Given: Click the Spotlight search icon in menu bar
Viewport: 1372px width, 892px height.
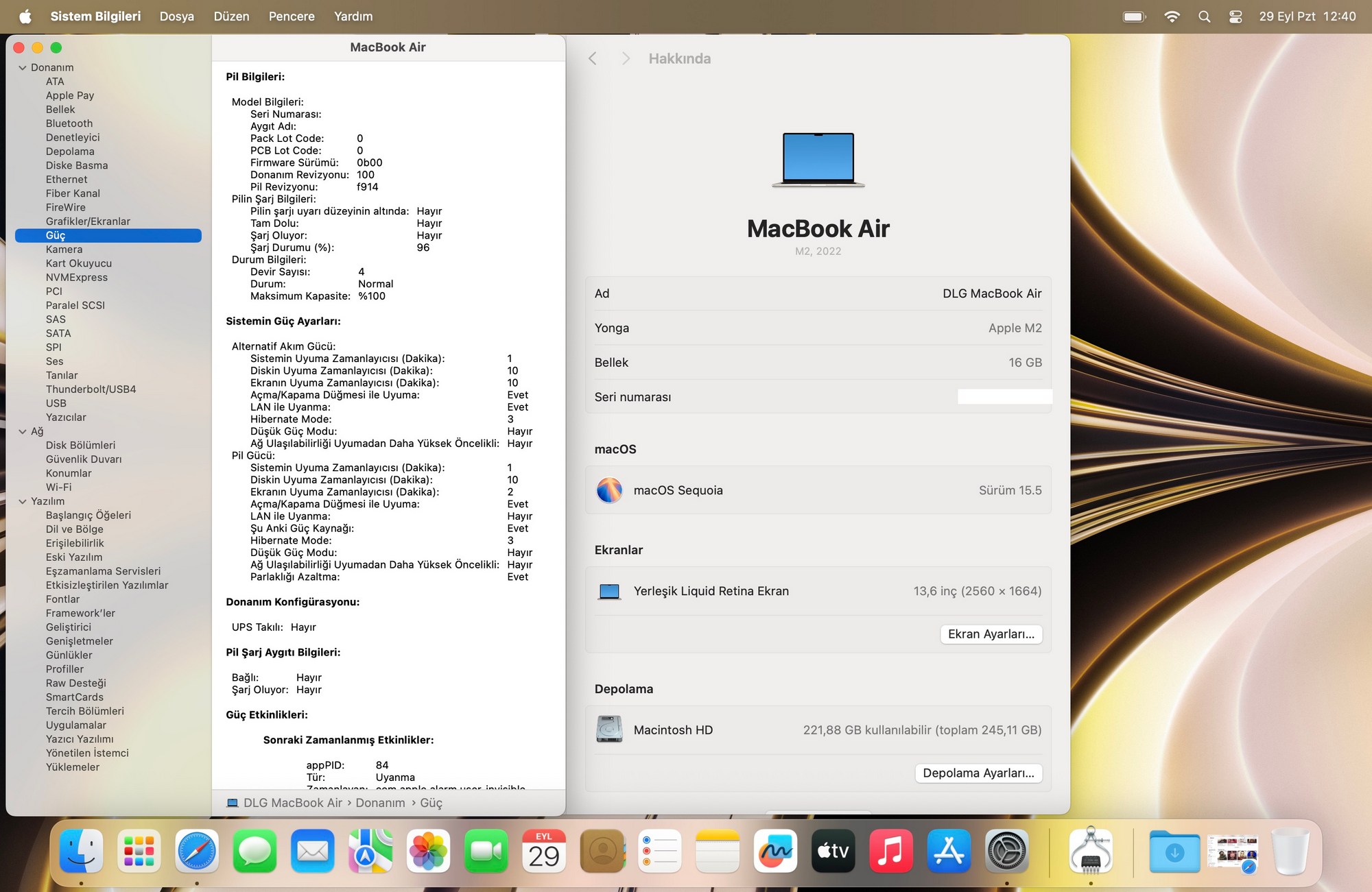Looking at the screenshot, I should [x=1204, y=16].
